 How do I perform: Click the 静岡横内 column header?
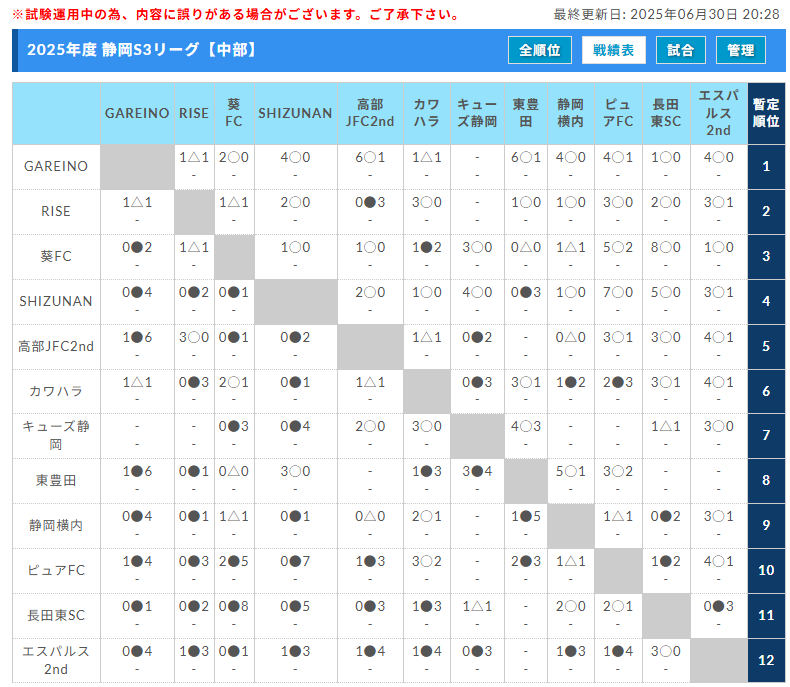570,113
